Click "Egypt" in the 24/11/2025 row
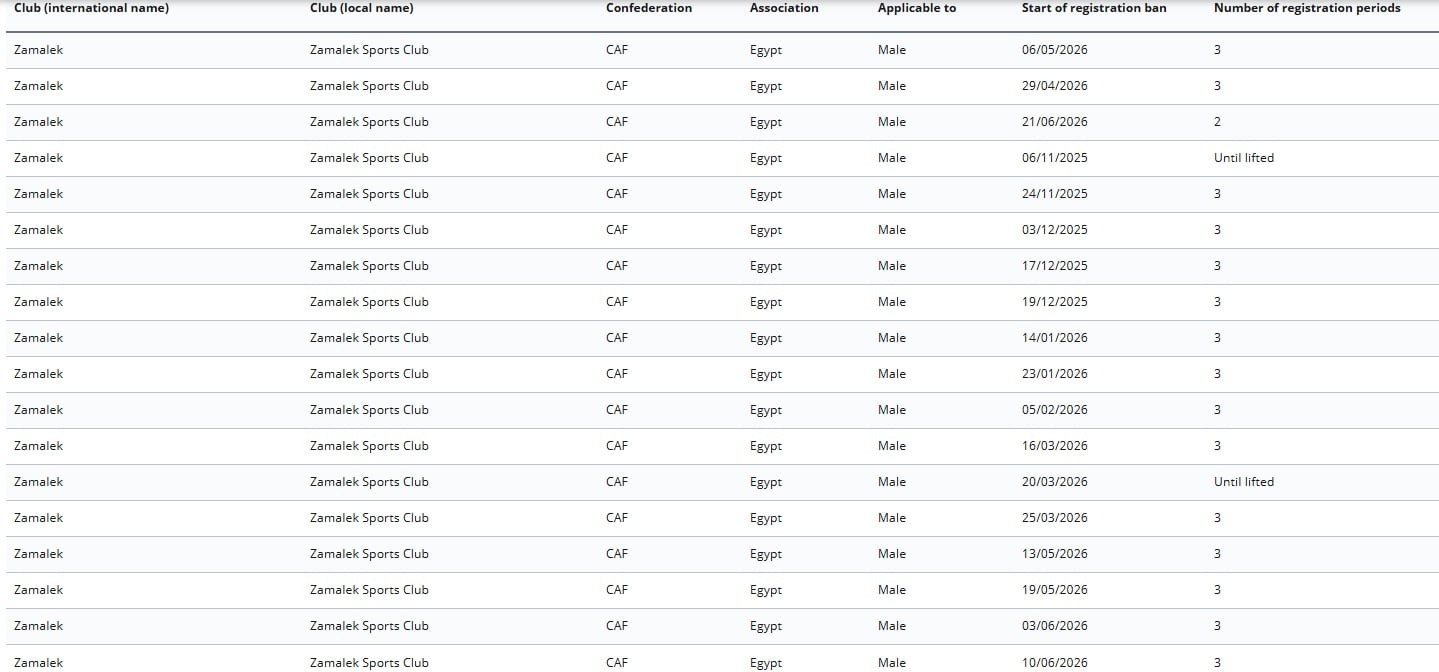The image size is (1439, 672). click(x=766, y=194)
